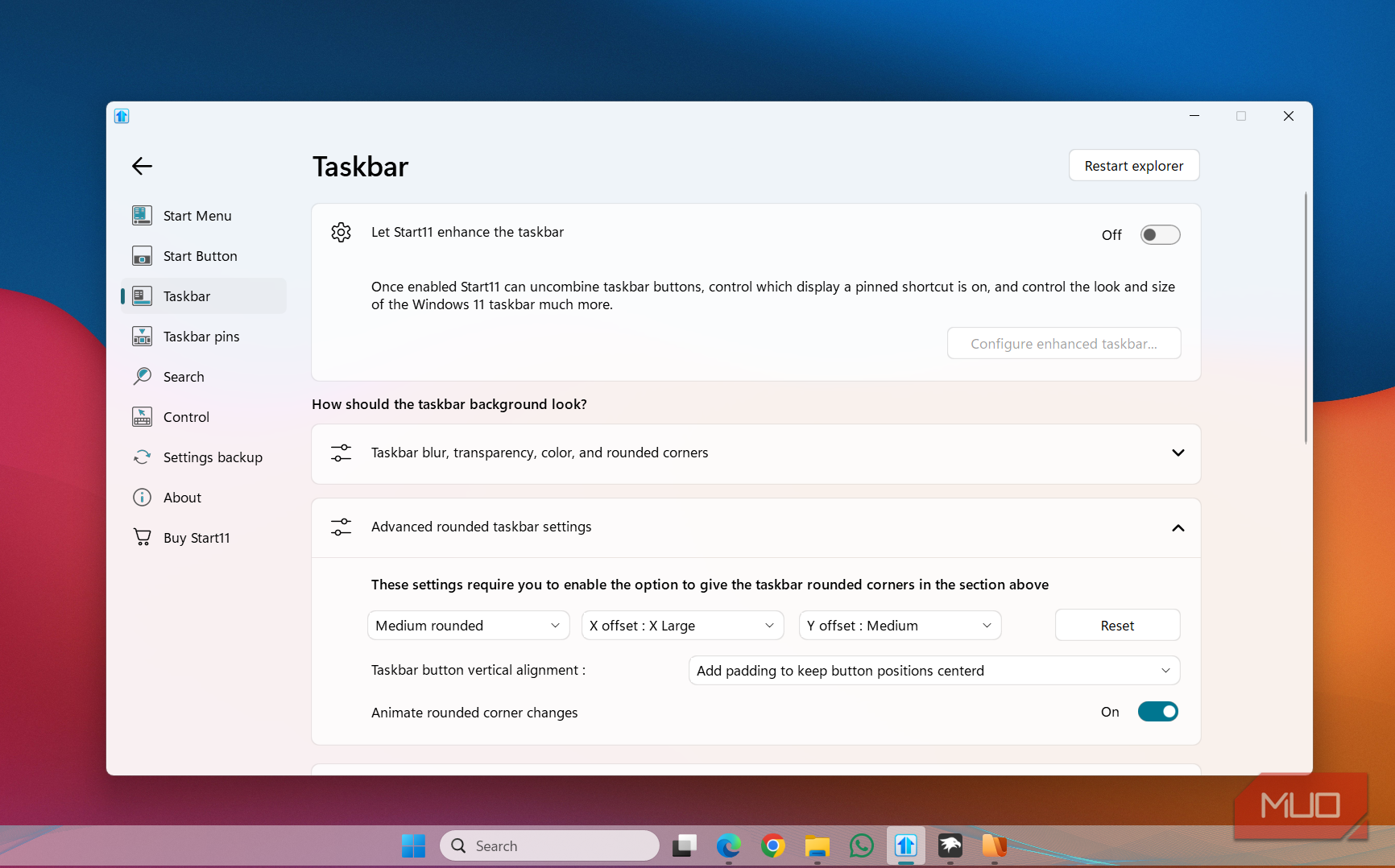The image size is (1395, 868).
Task: Go to Start Button settings page
Action: click(204, 256)
